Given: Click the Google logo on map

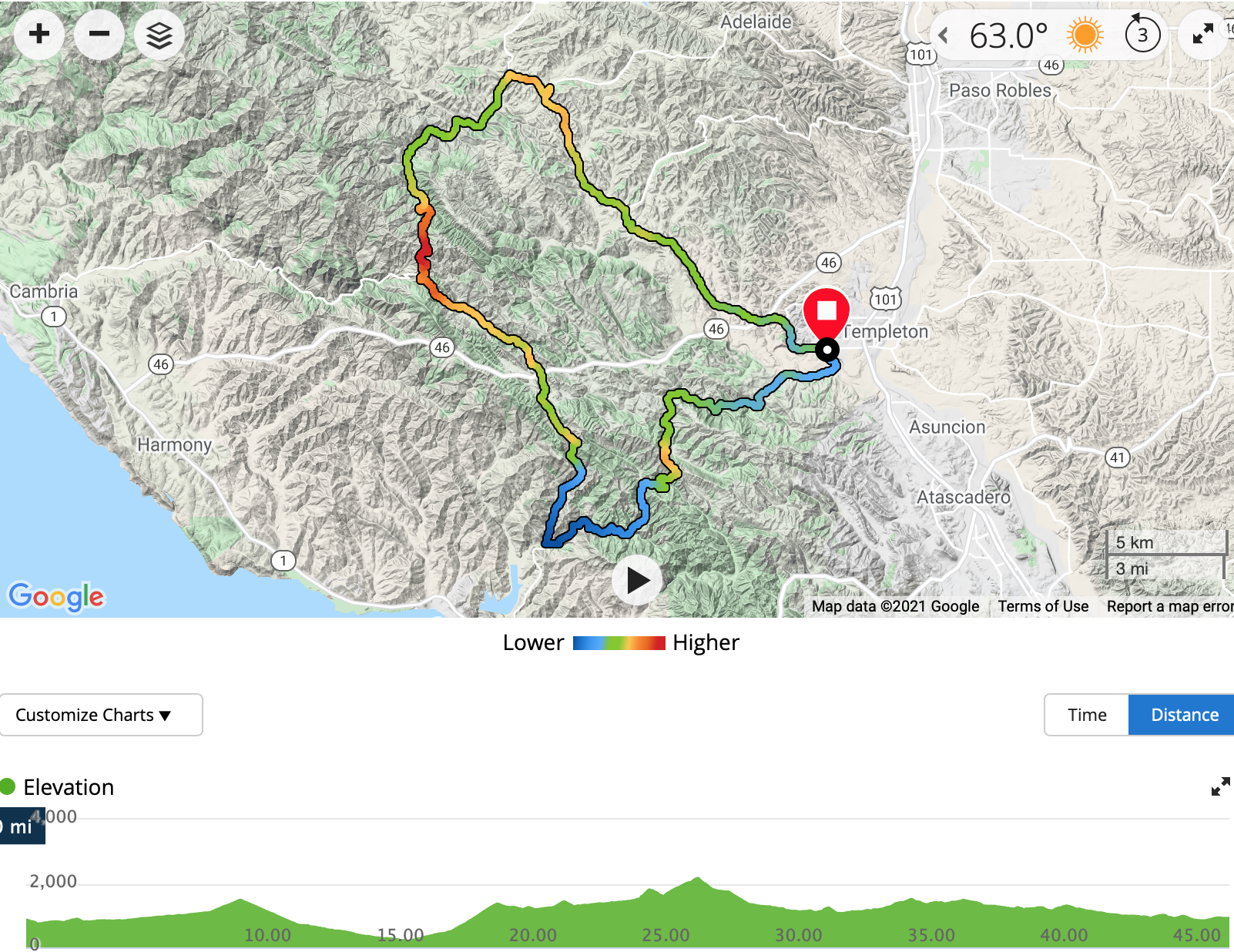Looking at the screenshot, I should 55,596.
